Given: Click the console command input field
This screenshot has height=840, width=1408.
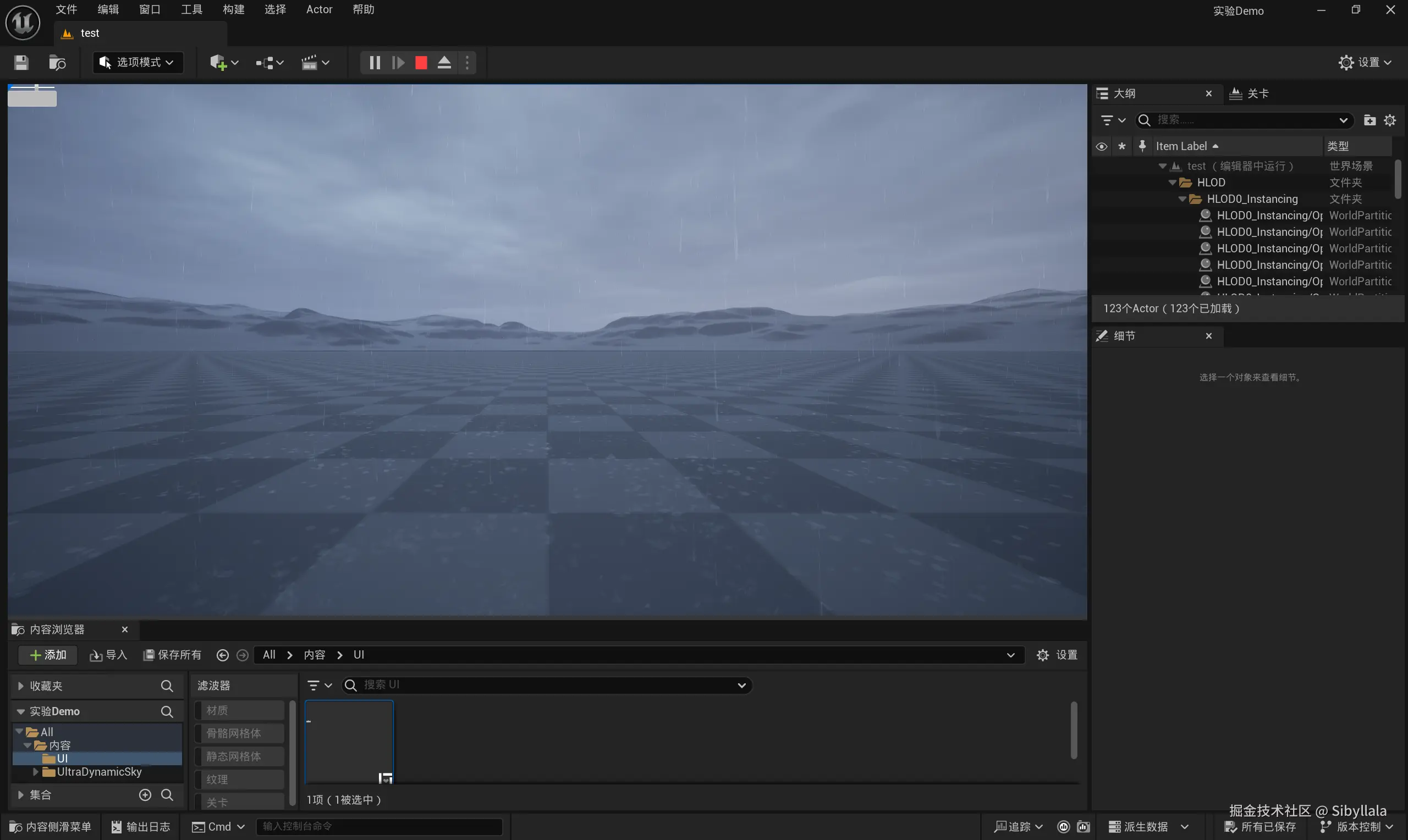Looking at the screenshot, I should [x=379, y=826].
